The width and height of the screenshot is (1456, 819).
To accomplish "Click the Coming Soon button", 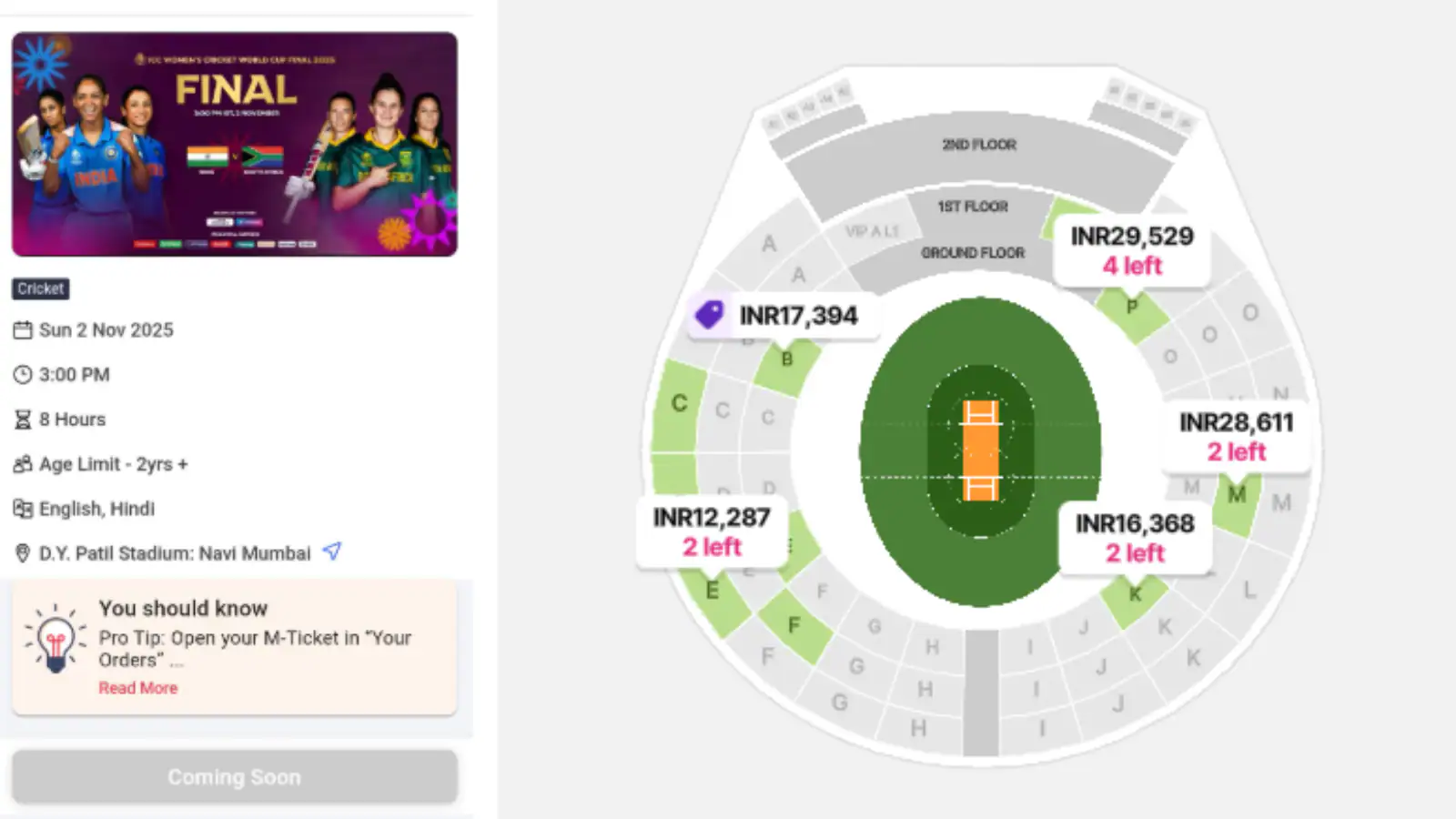I will click(233, 776).
